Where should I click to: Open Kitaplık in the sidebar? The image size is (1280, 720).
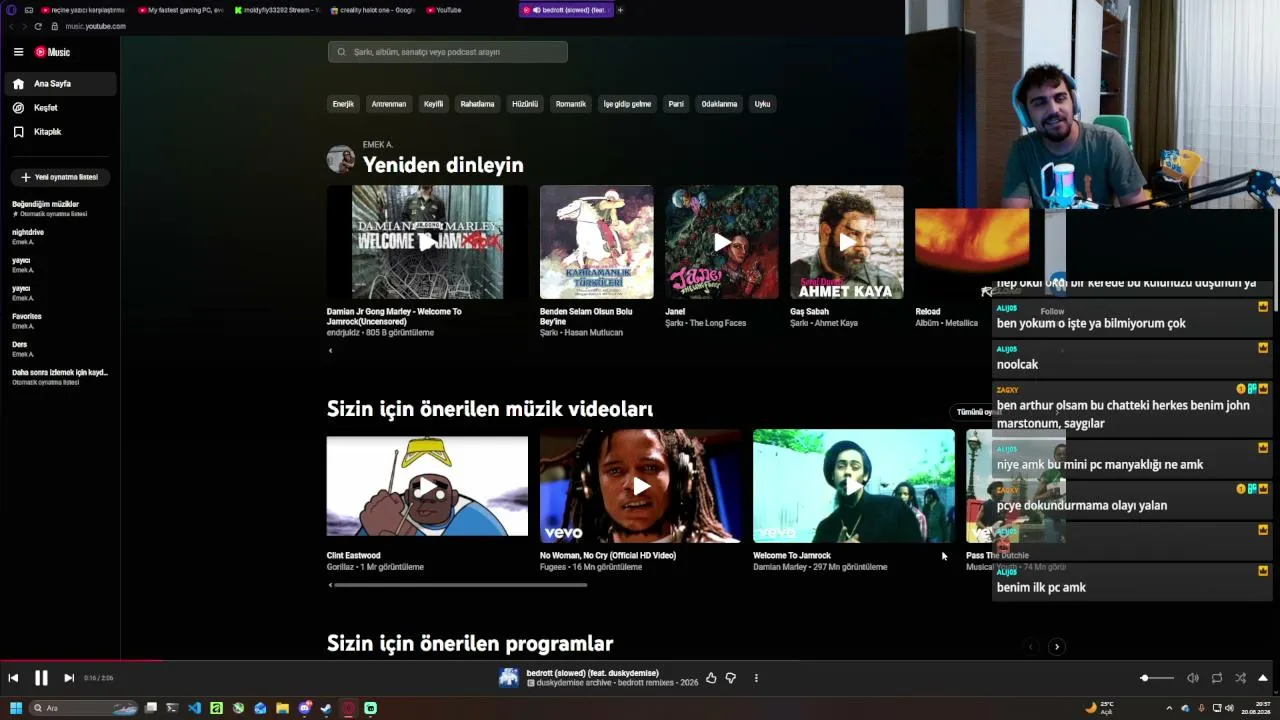pyautogui.click(x=60, y=132)
